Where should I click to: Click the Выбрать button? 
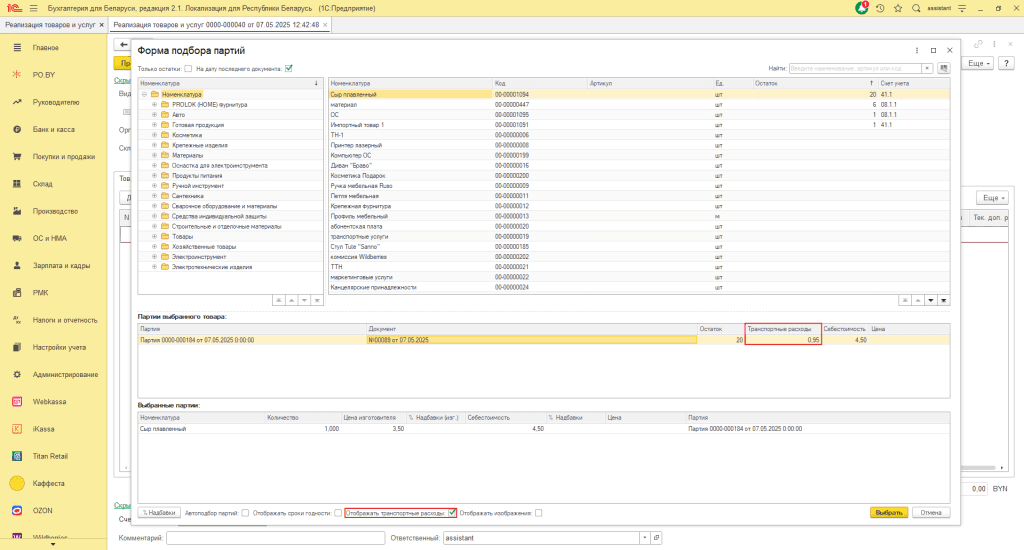click(x=889, y=513)
